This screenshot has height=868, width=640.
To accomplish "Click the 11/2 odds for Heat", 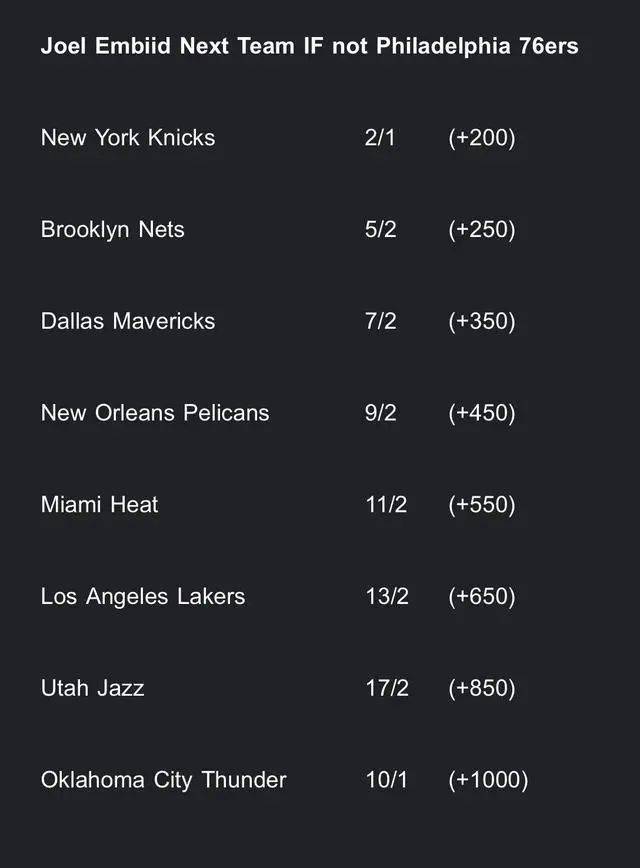I will coord(386,505).
